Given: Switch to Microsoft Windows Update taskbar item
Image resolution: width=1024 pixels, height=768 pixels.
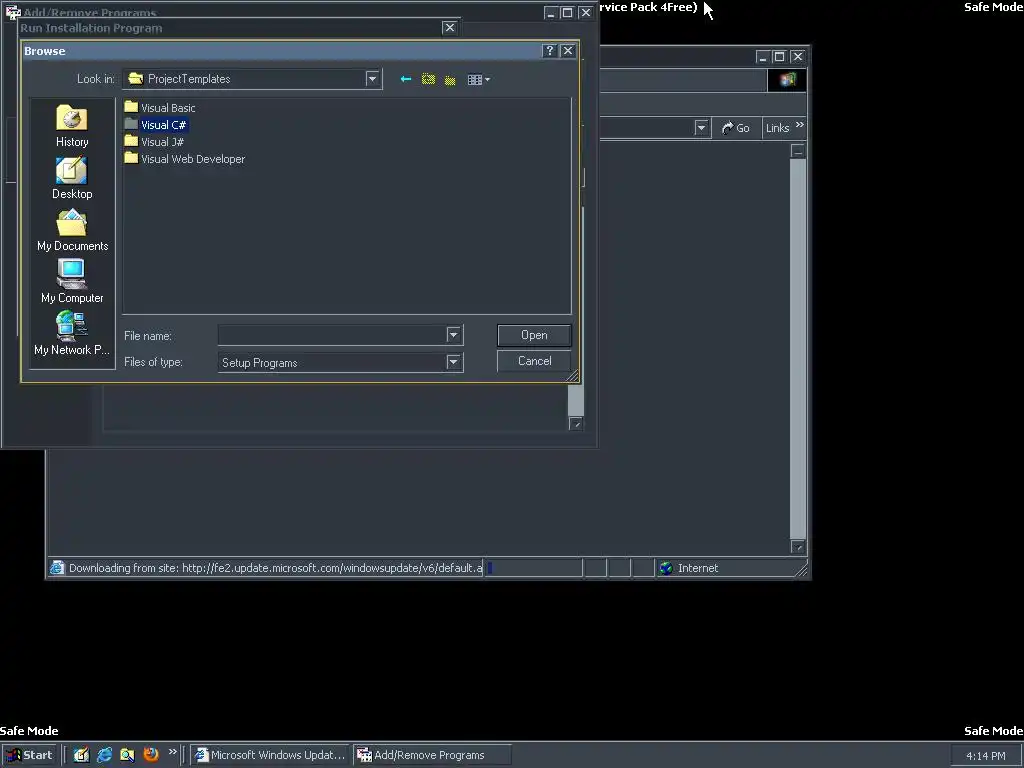Looking at the screenshot, I should point(270,755).
